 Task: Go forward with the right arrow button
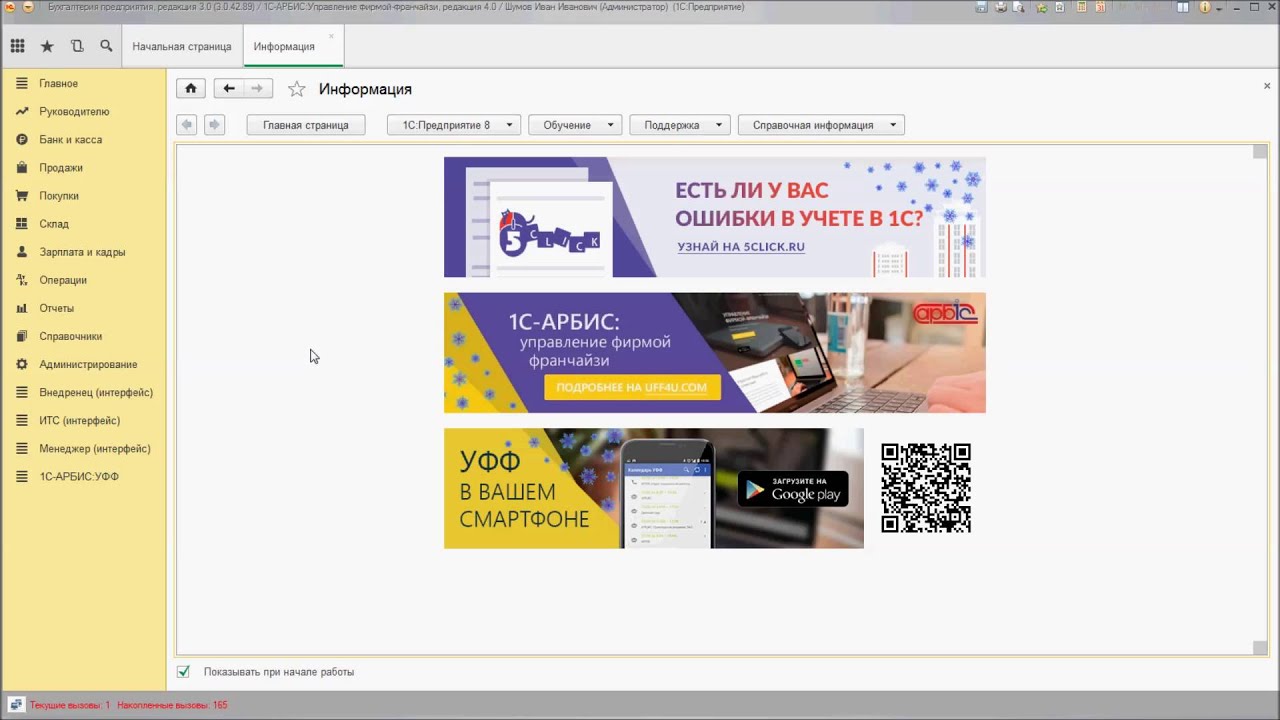[257, 88]
